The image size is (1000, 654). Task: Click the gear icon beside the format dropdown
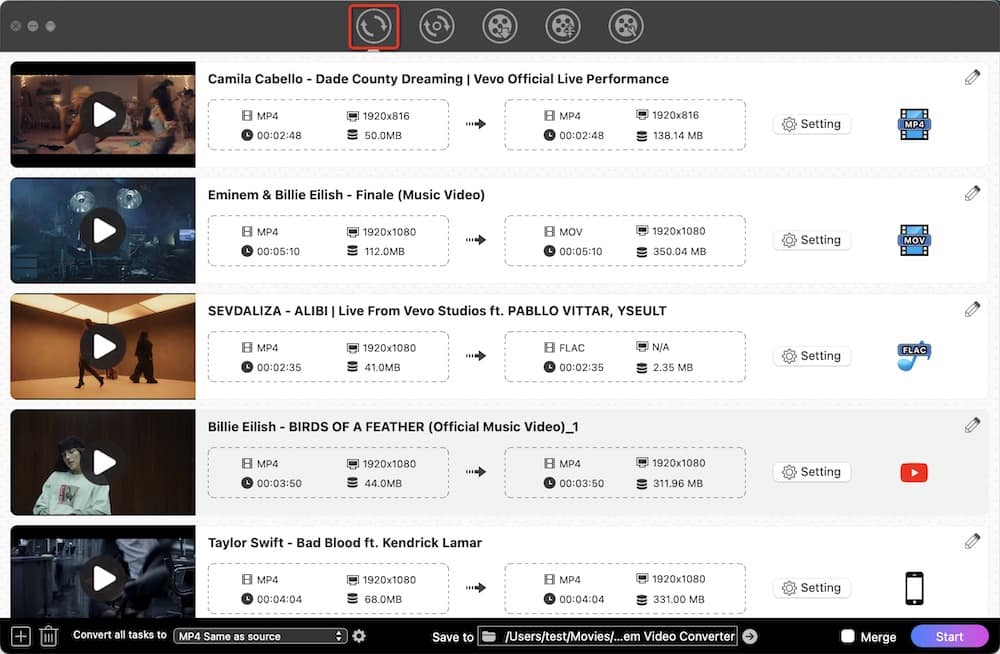359,636
